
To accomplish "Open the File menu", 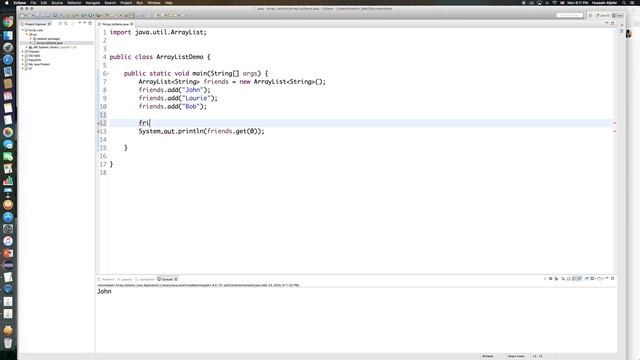I will click(33, 2).
